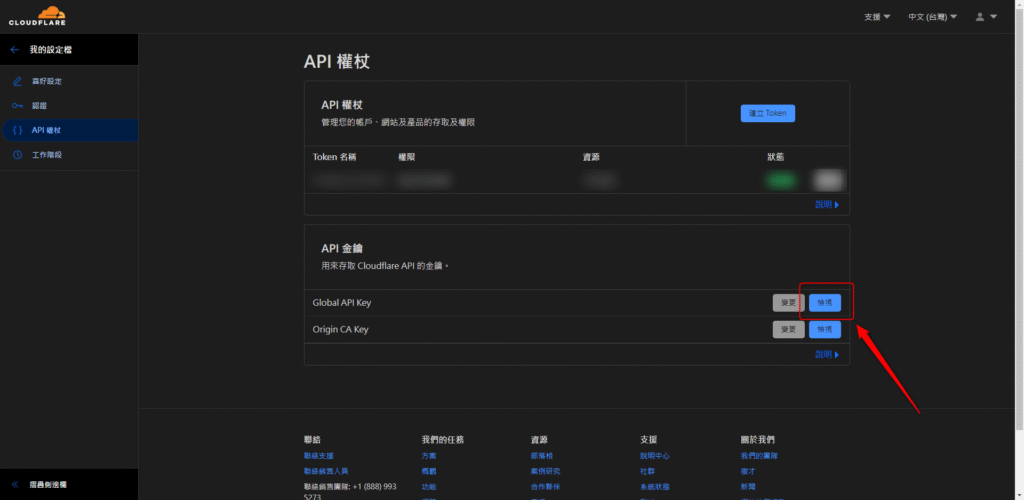Viewport: 1024px width, 500px height.
Task: View the Global API Key
Action: (825, 302)
